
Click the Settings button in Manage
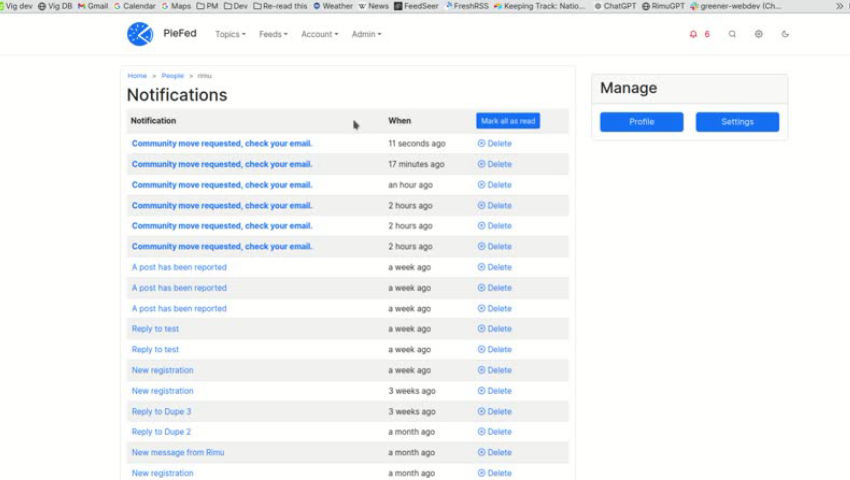pos(737,122)
